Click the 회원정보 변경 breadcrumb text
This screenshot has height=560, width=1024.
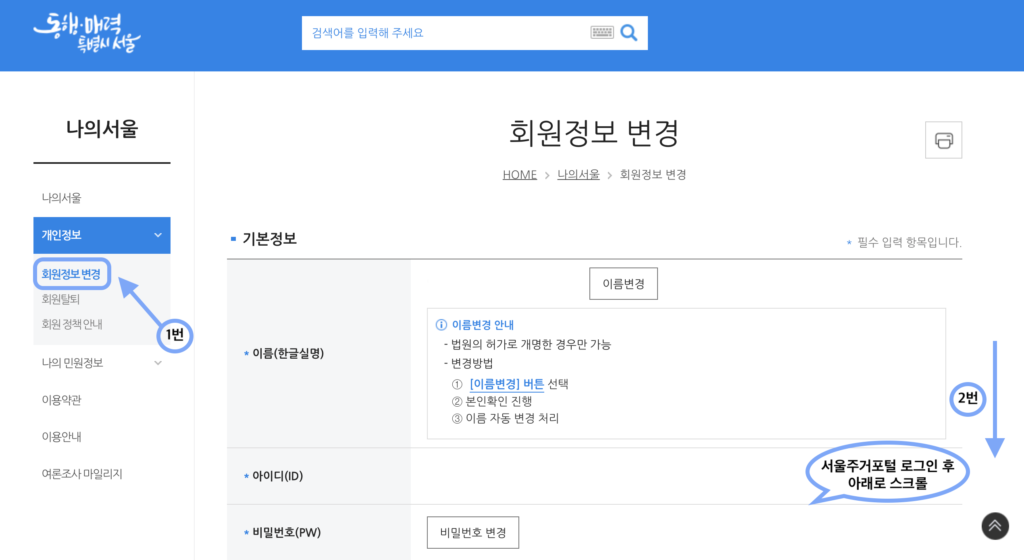coord(652,174)
